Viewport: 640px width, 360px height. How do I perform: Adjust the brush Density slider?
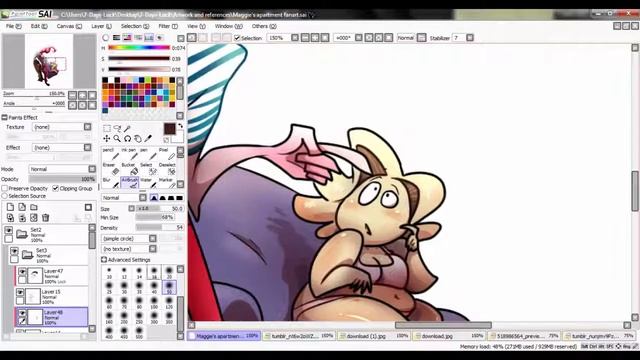160,227
